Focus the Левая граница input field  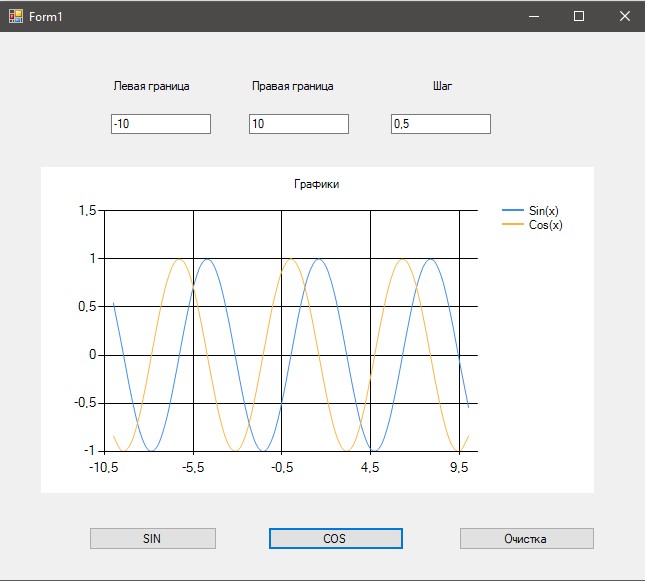point(160,124)
